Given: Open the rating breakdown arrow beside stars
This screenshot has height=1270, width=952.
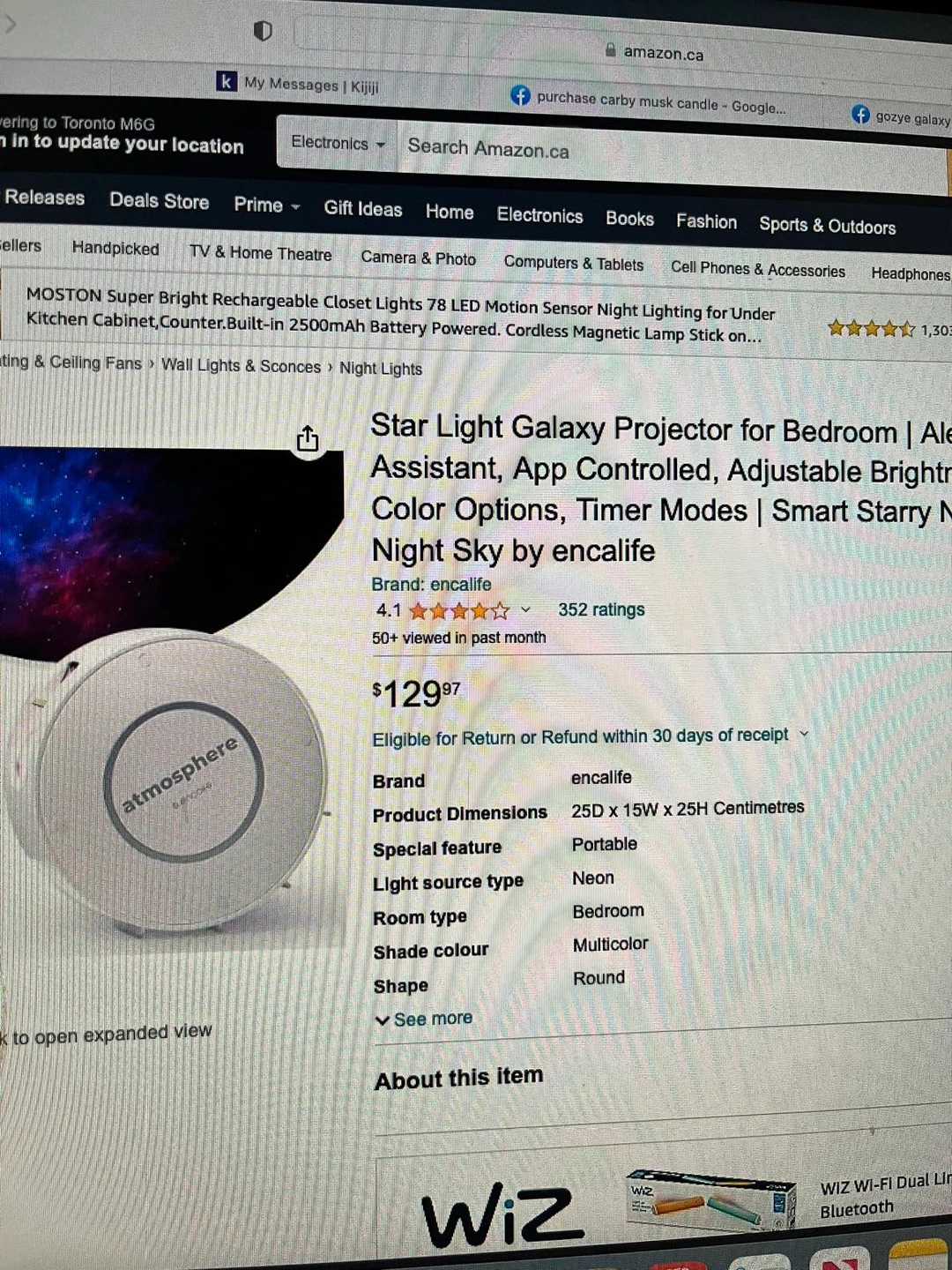Looking at the screenshot, I should [526, 609].
